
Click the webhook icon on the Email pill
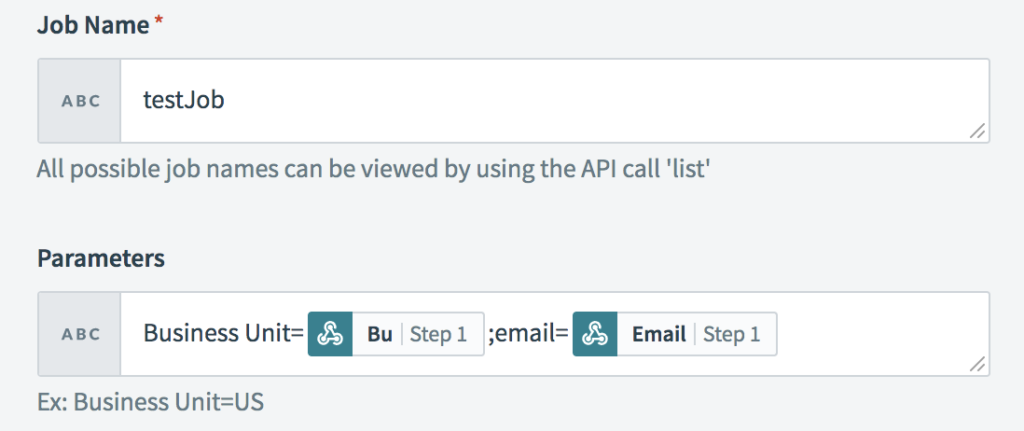pos(595,334)
